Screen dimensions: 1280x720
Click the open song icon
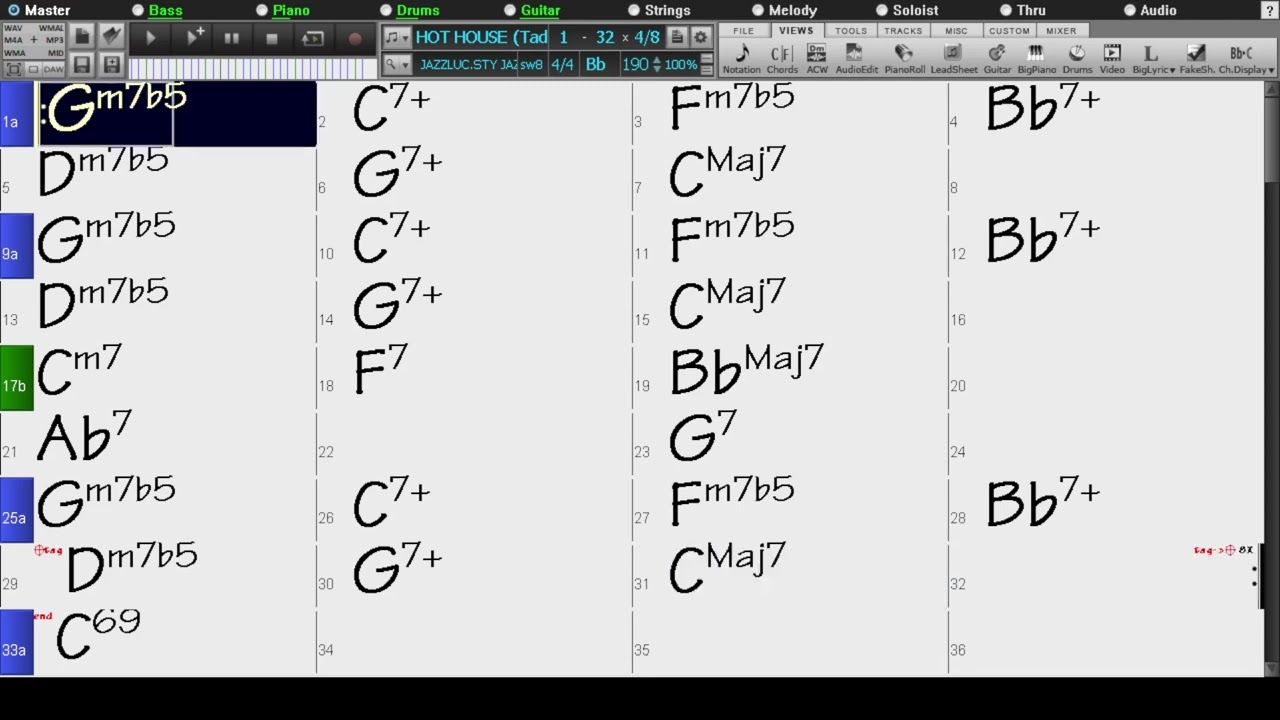111,36
